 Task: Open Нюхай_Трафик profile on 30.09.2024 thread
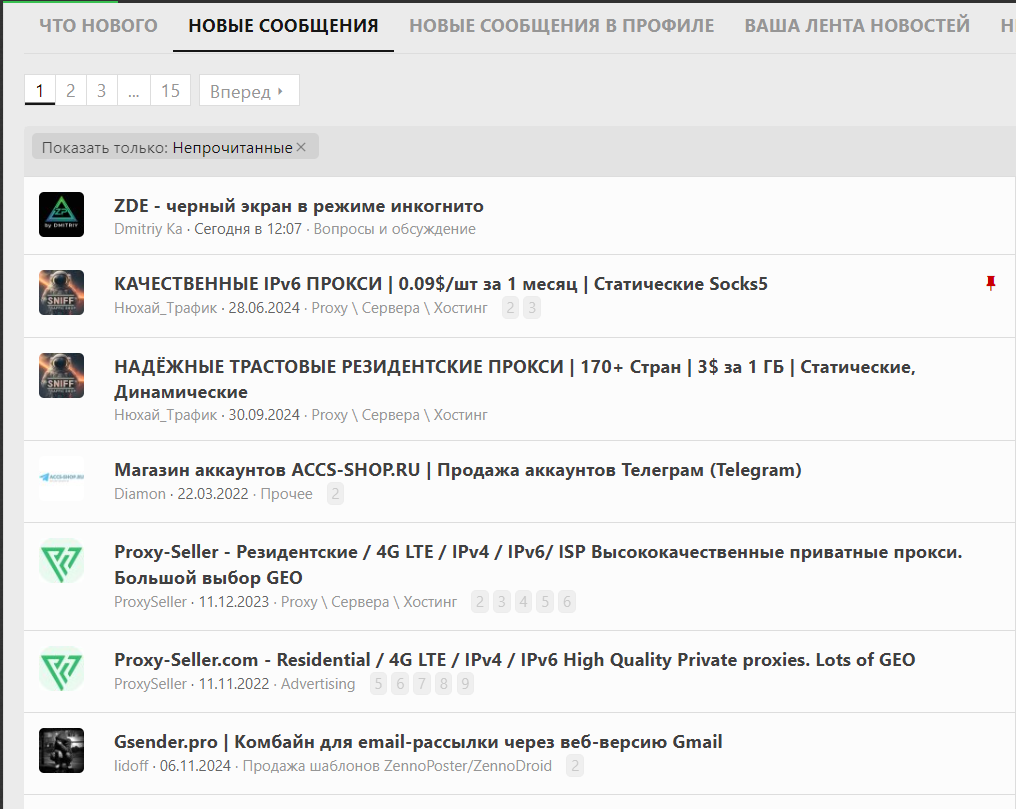pyautogui.click(x=165, y=415)
